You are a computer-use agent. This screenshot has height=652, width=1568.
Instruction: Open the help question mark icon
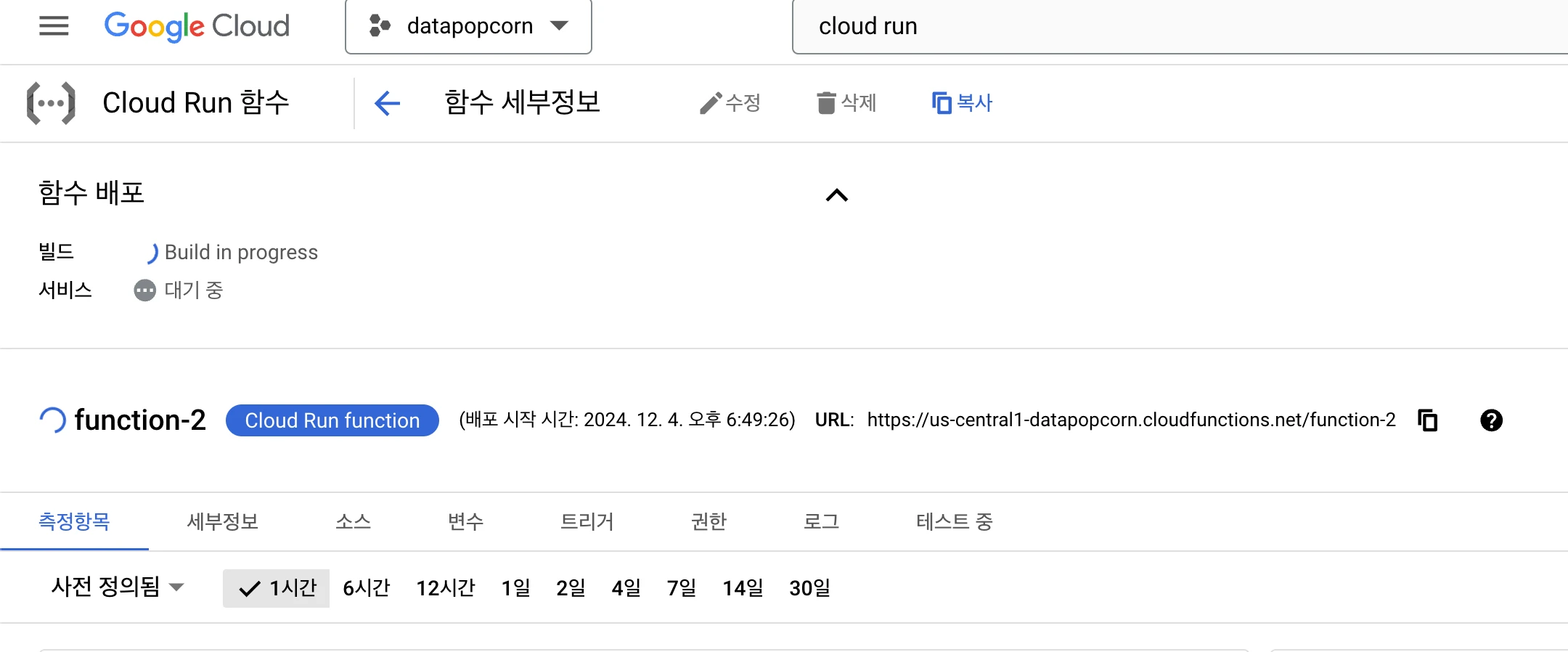coord(1491,420)
